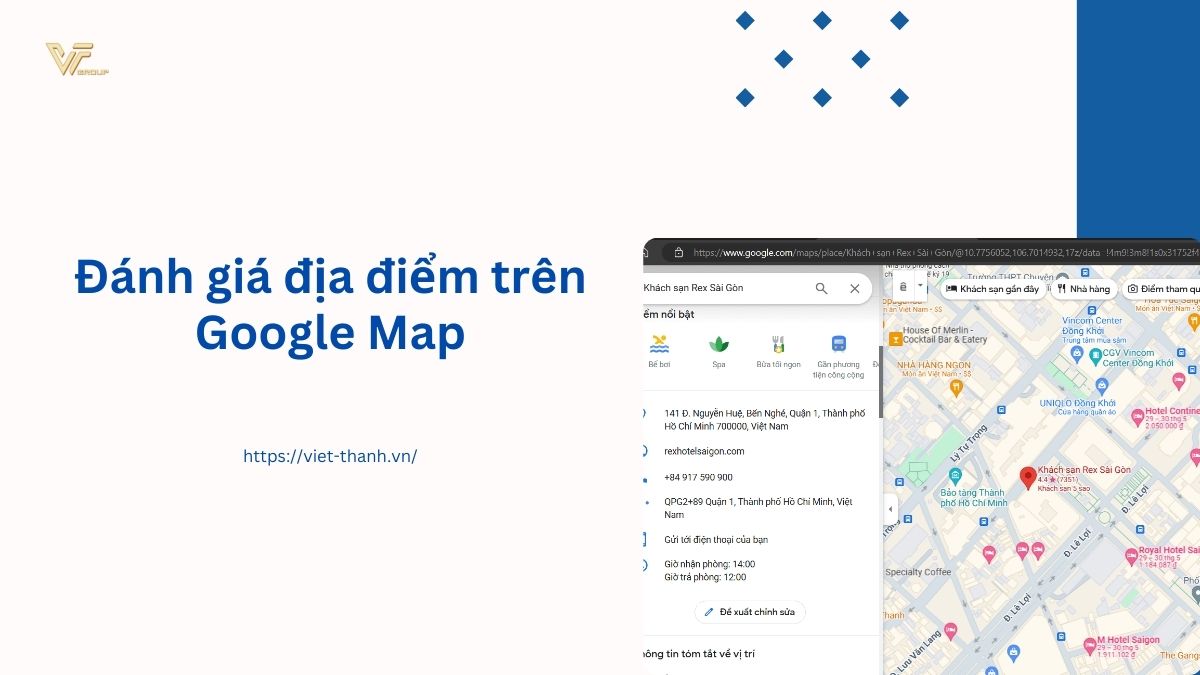Click the Bể bơi swimming pool icon
This screenshot has height=675, width=1200.
(659, 345)
